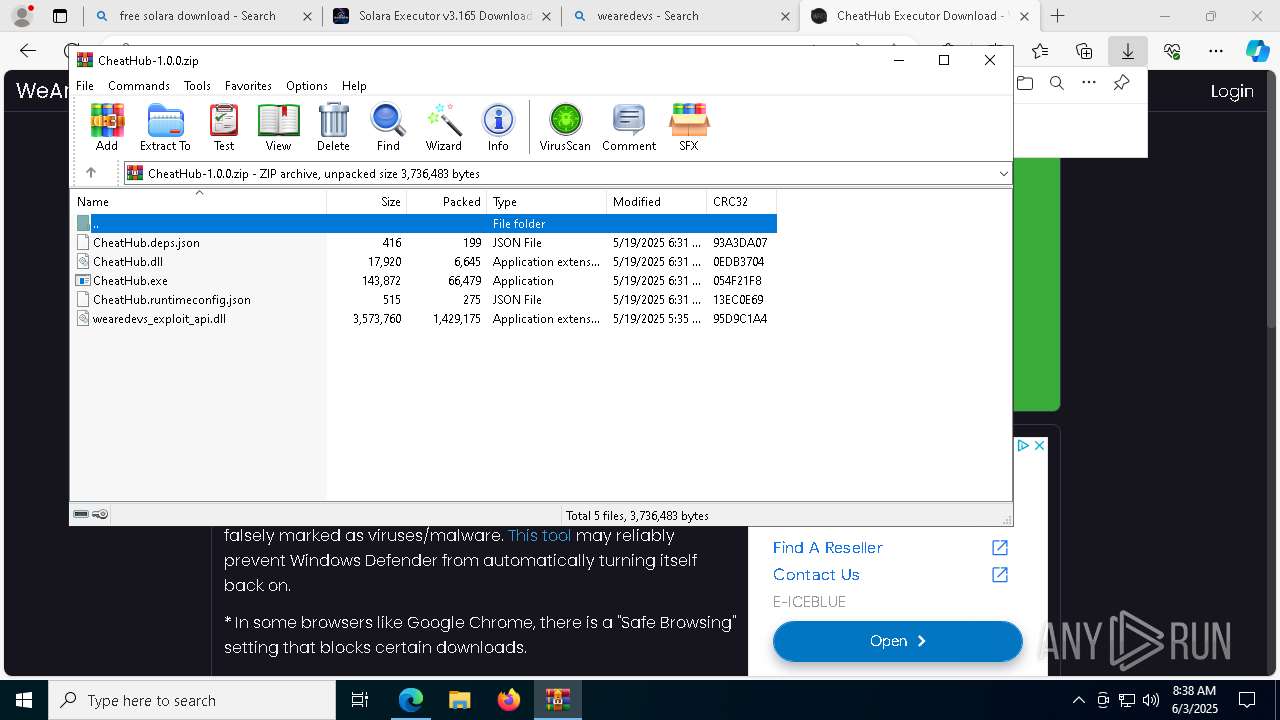The image size is (1280, 720).
Task: Open the File menu
Action: tap(85, 86)
